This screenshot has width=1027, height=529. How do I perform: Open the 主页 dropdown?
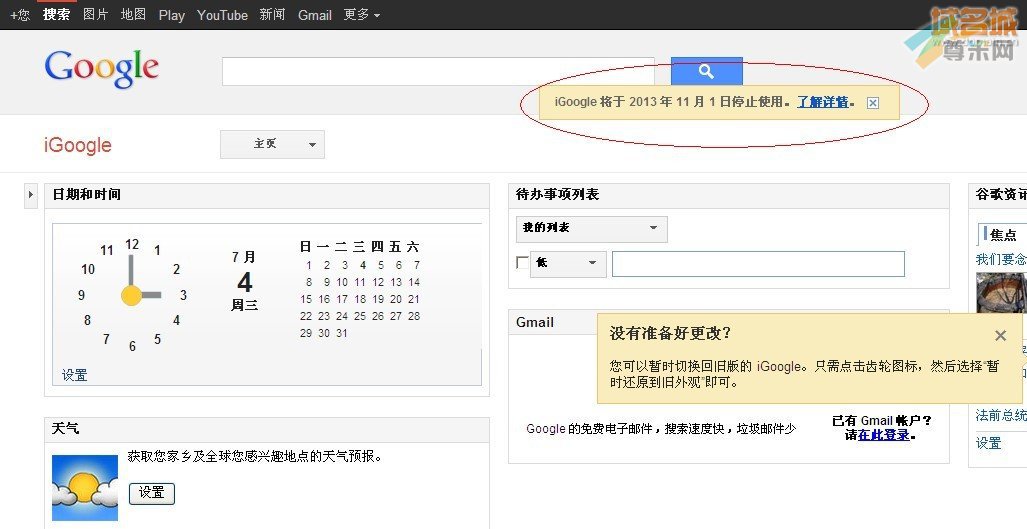[x=272, y=144]
